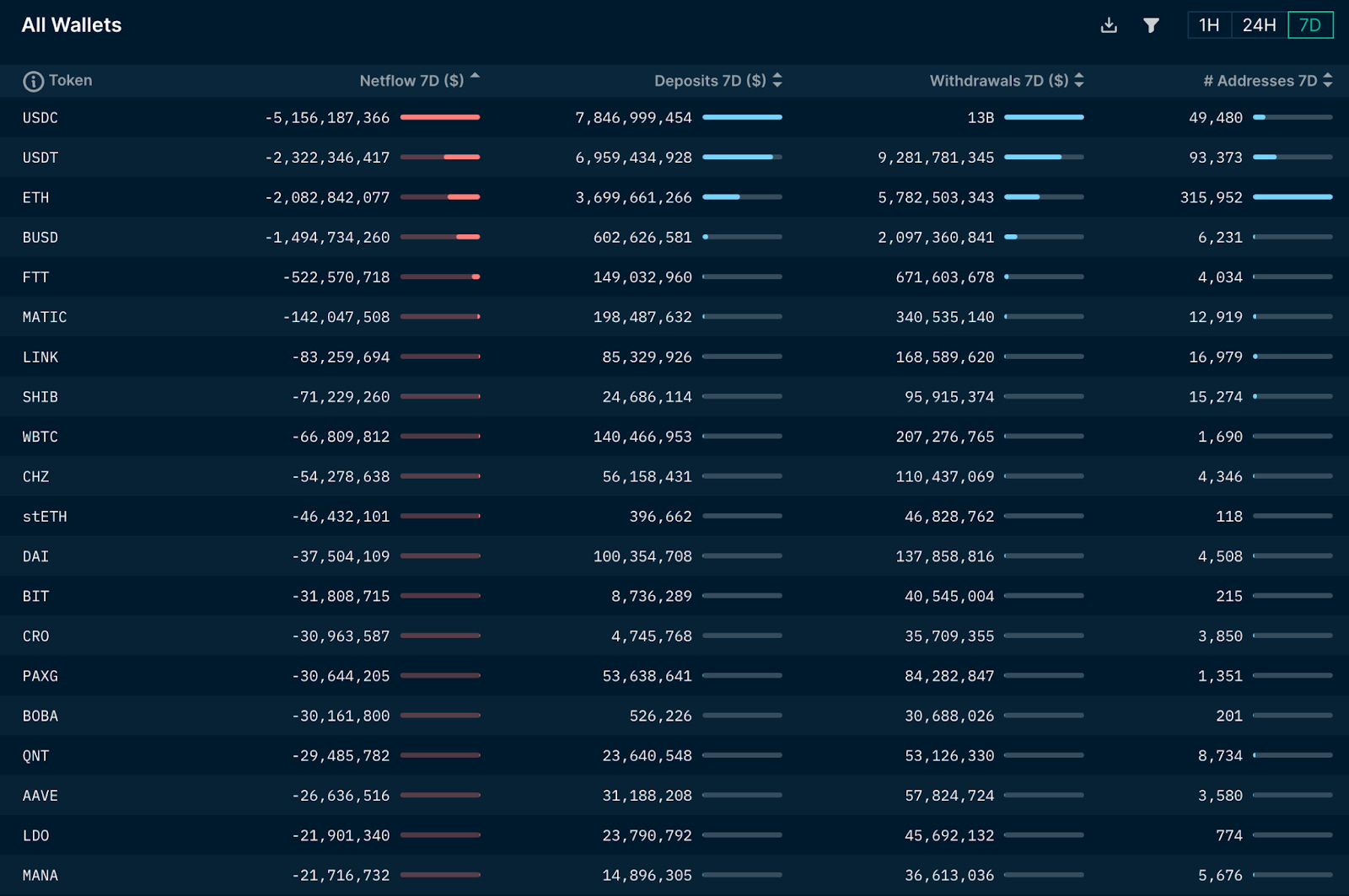Select the CHZ token name
This screenshot has height=896, width=1349.
36,477
